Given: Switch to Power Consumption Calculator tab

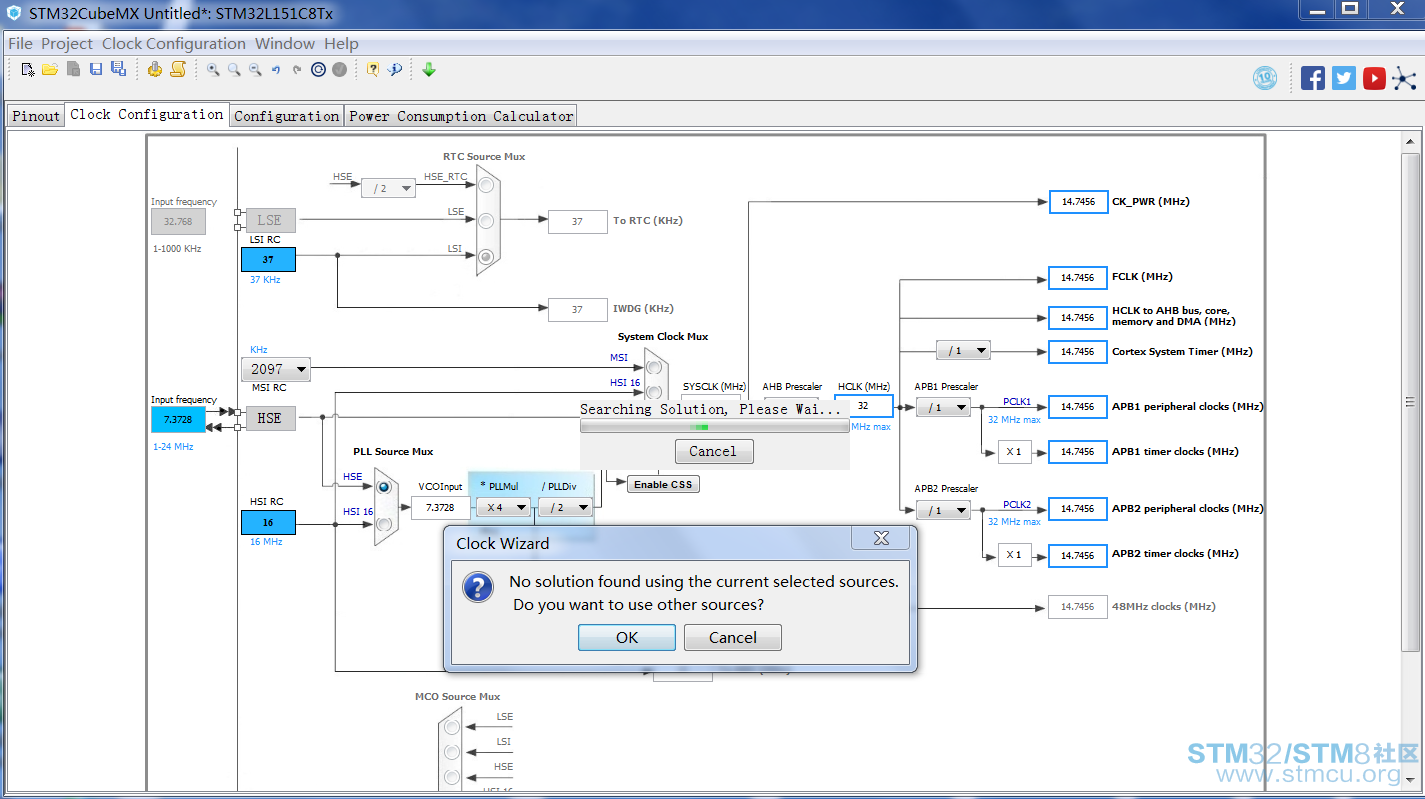Looking at the screenshot, I should coord(461,116).
